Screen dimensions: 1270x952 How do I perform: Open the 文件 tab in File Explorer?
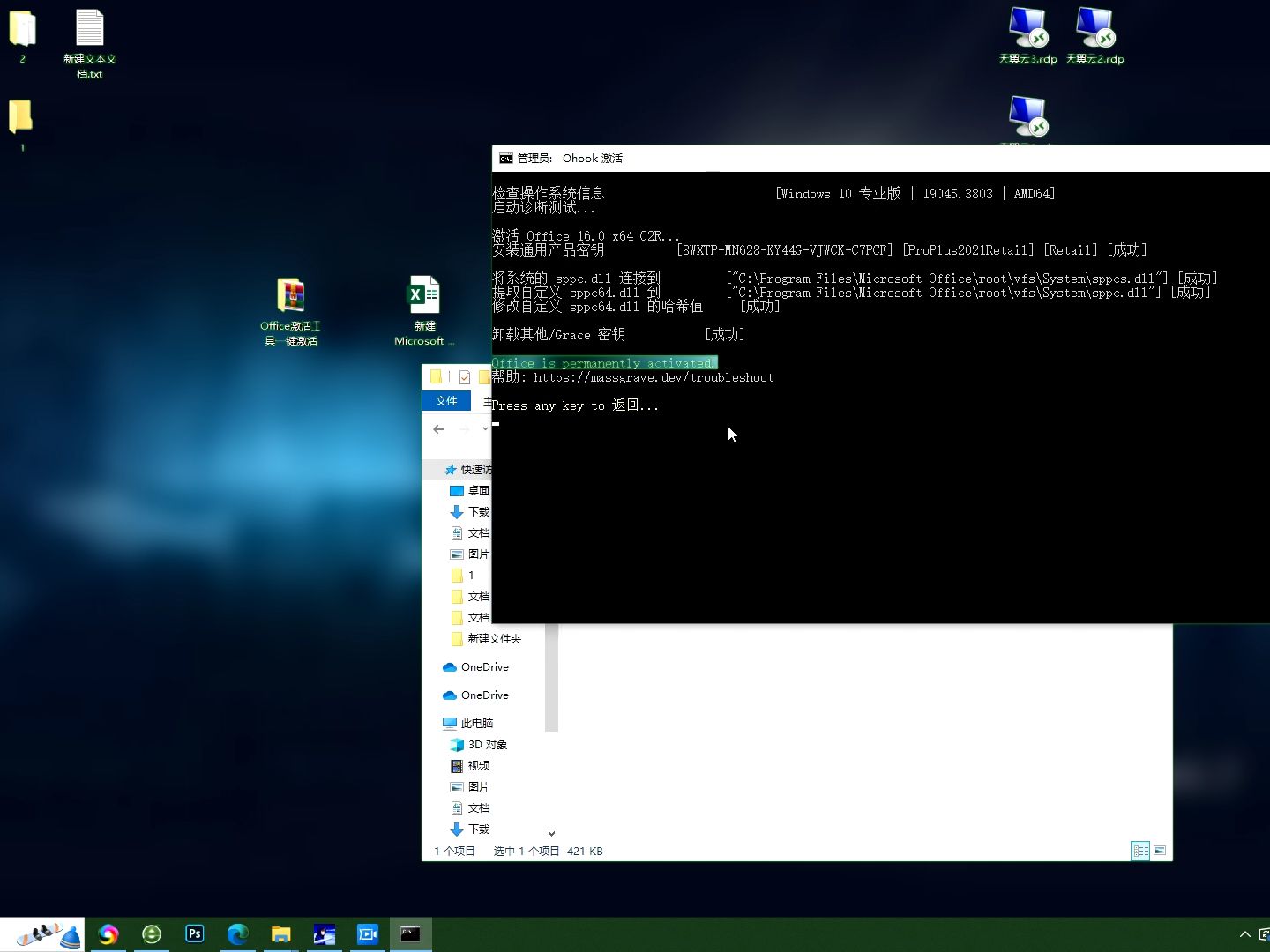pyautogui.click(x=446, y=401)
